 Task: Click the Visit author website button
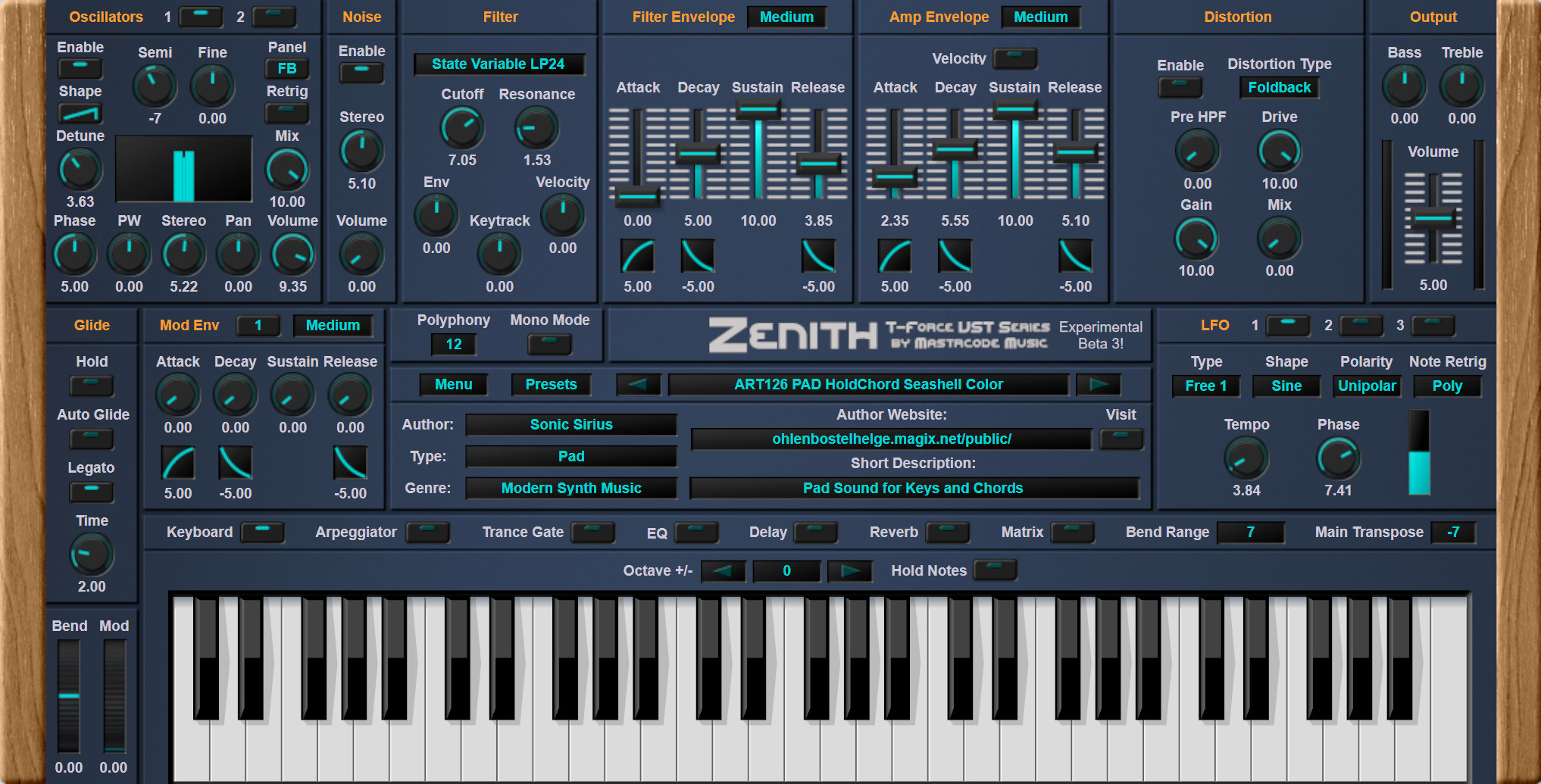coord(1121,439)
